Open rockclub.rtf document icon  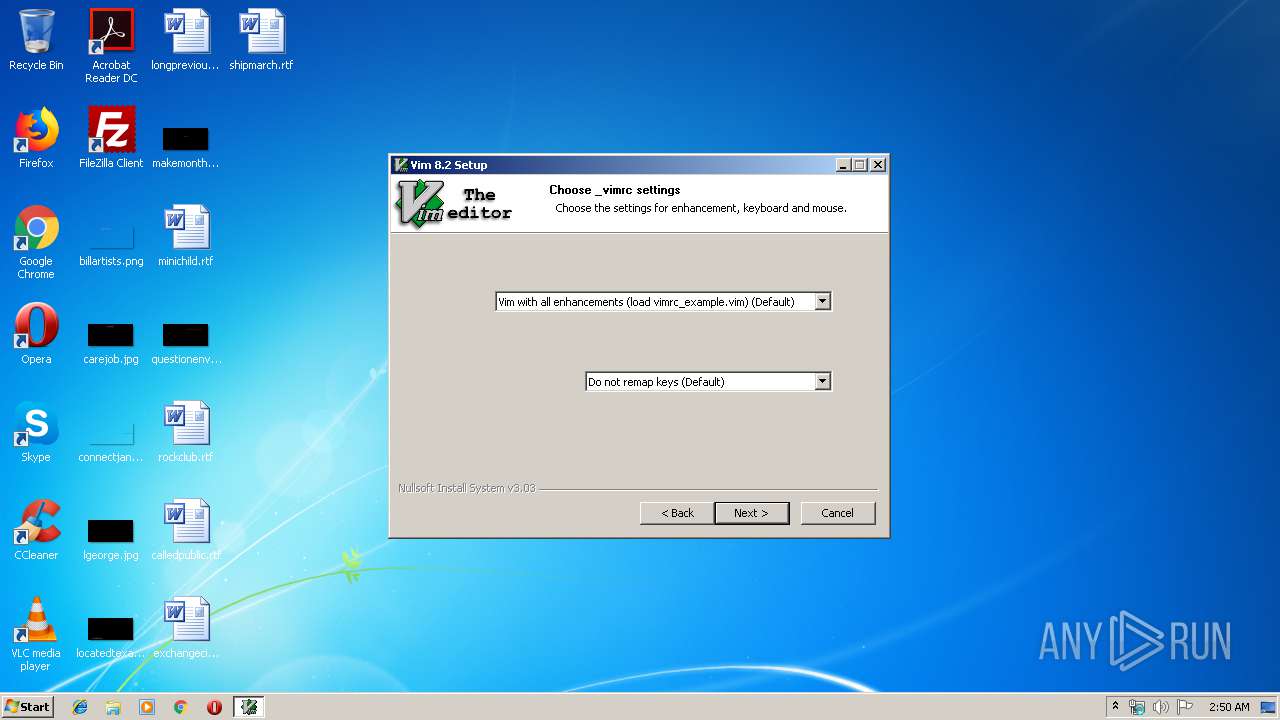(186, 432)
